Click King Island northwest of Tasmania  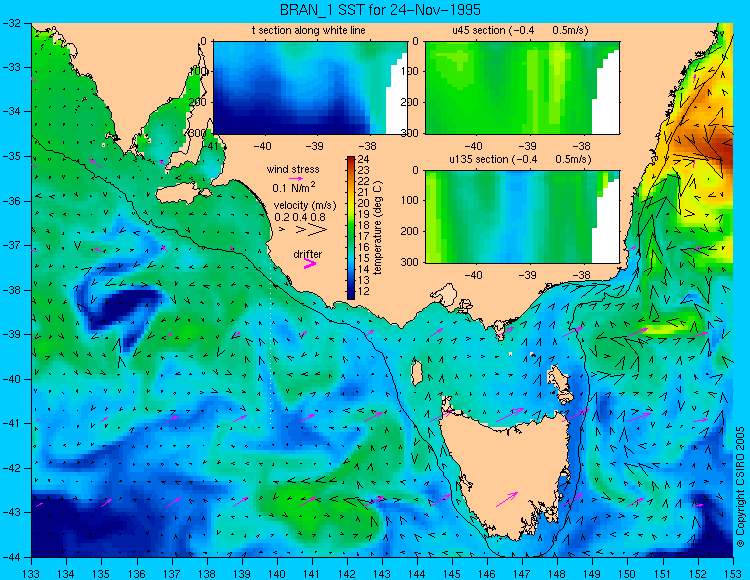(x=417, y=373)
